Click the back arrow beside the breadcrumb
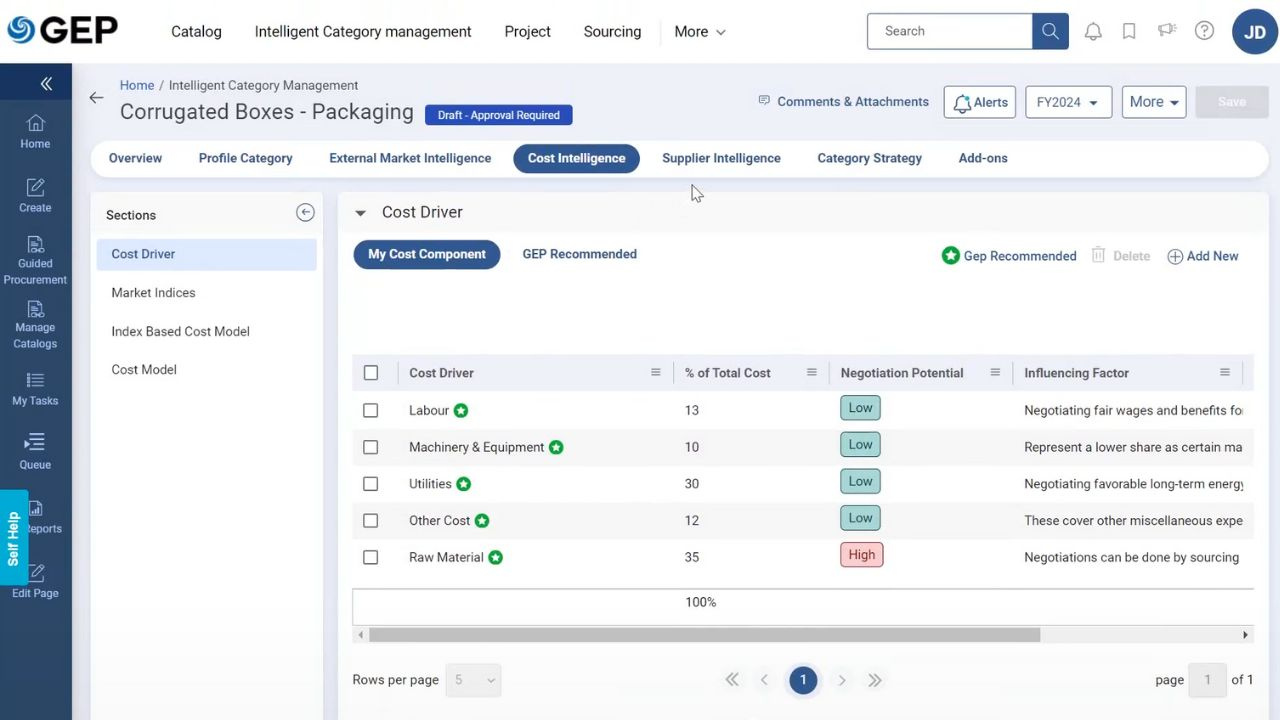 [96, 97]
